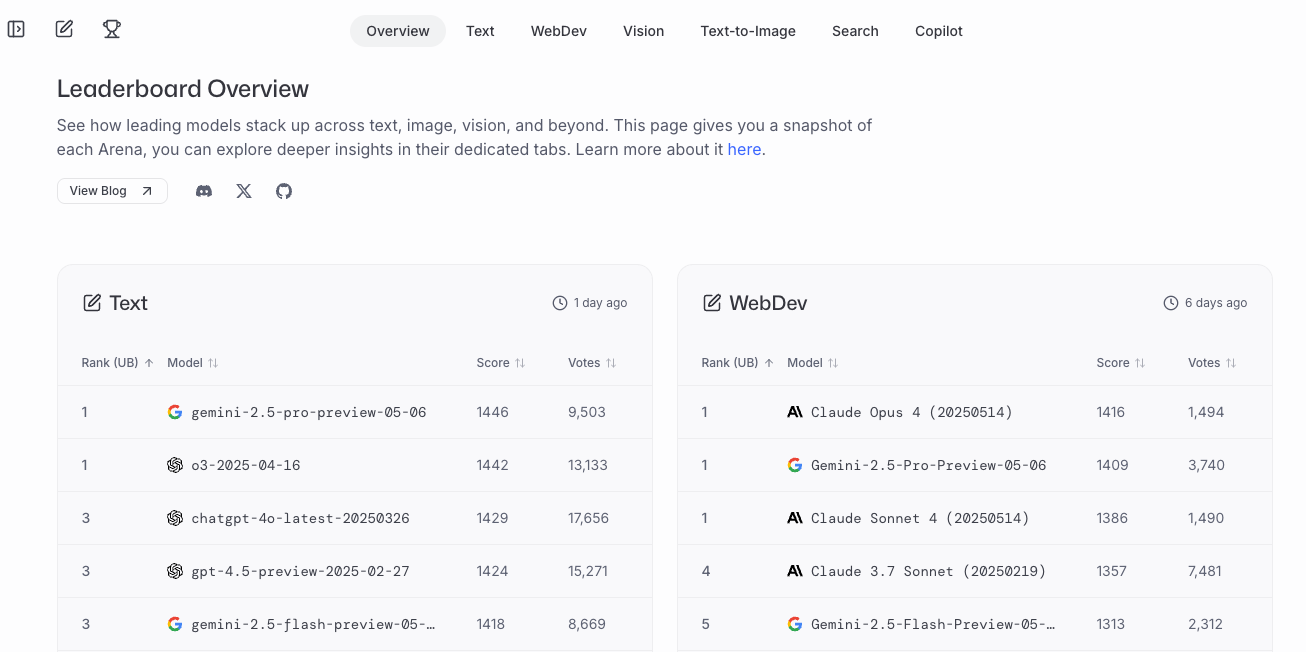Screen dimensions: 1306x652
Task: Sort Text table by Score column
Action: [501, 363]
